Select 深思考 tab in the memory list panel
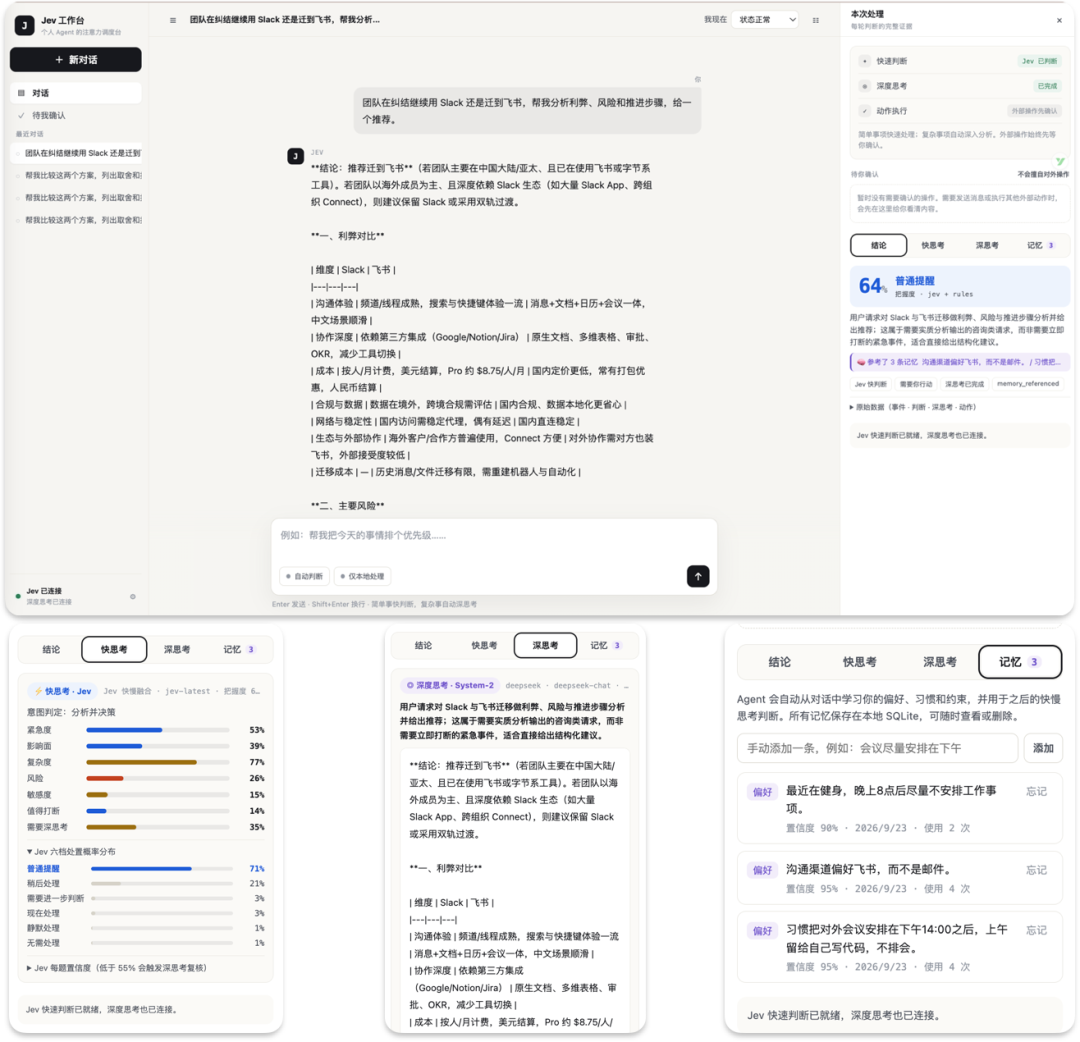 click(x=939, y=662)
